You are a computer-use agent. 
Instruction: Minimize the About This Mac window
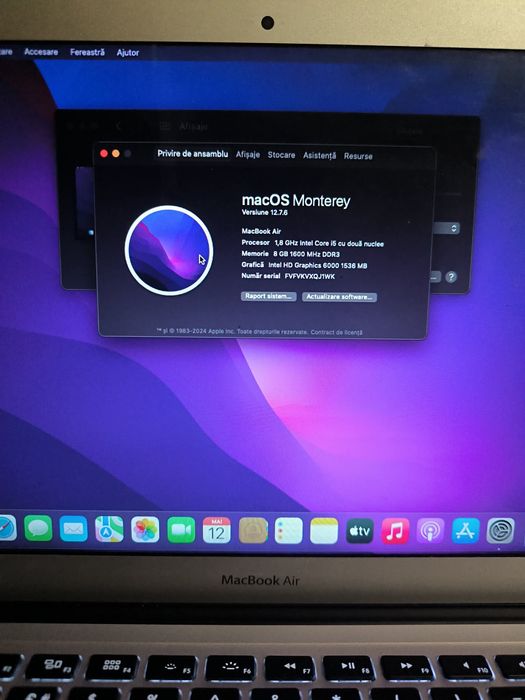[116, 154]
